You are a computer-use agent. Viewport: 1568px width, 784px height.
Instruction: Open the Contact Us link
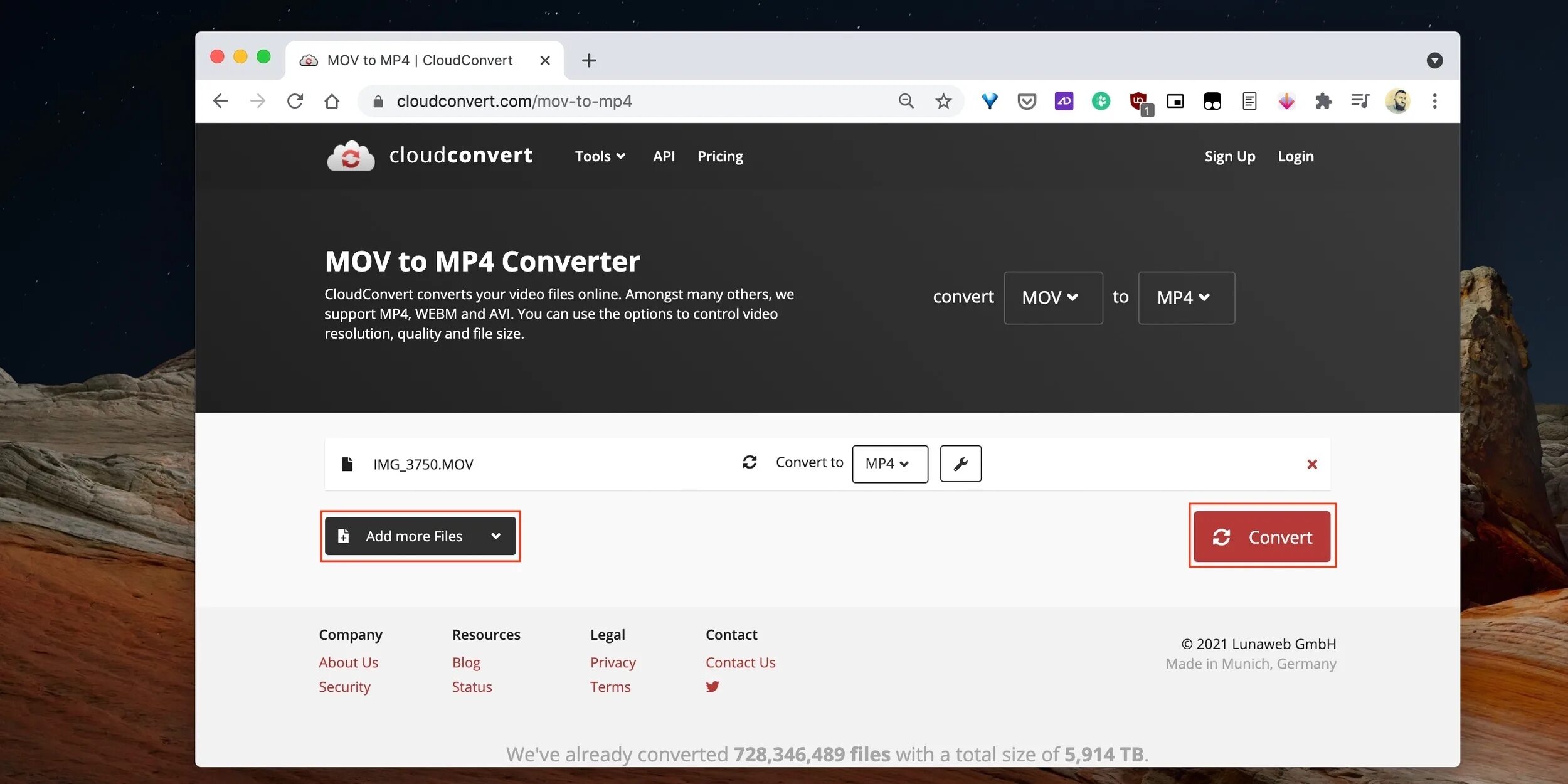click(x=740, y=662)
